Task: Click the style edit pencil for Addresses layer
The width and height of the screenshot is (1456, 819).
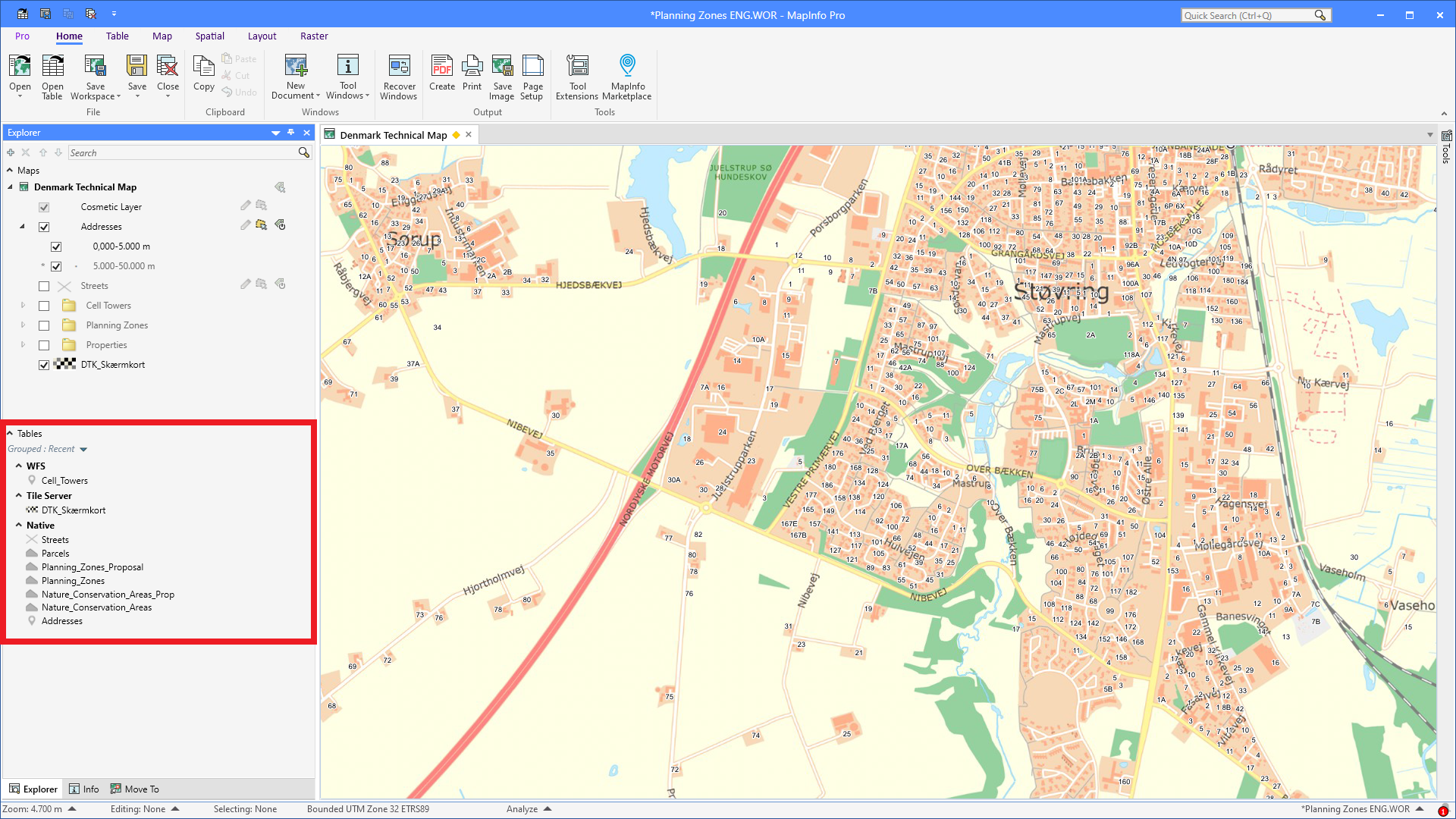Action: point(245,224)
